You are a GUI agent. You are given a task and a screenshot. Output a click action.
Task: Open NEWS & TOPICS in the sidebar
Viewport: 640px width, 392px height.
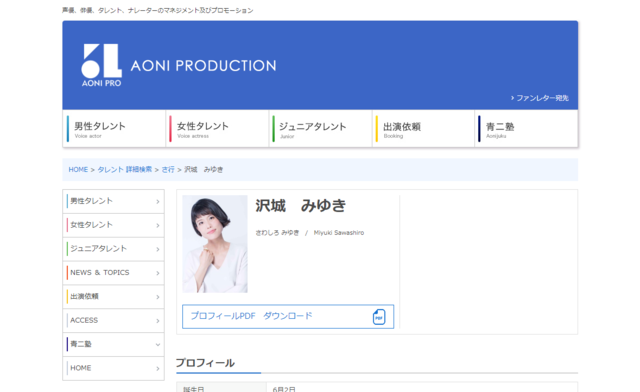coord(113,272)
